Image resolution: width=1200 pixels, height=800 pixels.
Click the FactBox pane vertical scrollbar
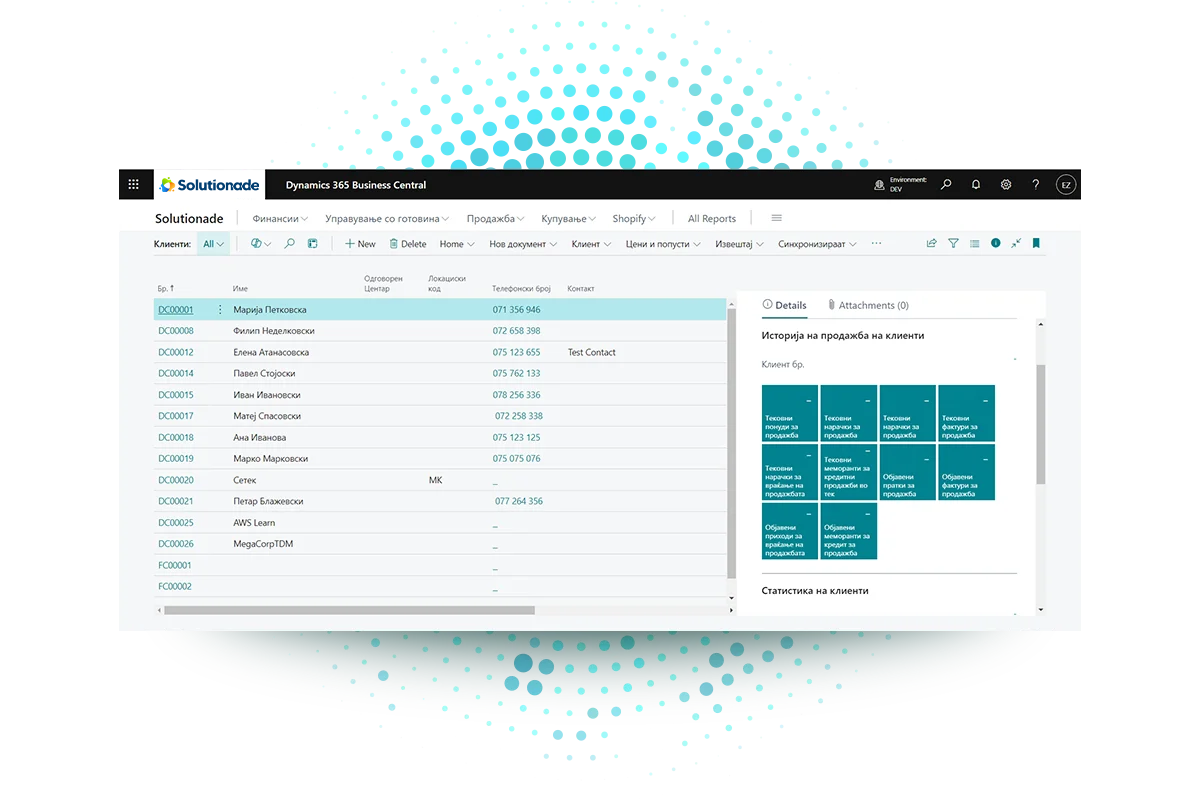[x=1041, y=424]
